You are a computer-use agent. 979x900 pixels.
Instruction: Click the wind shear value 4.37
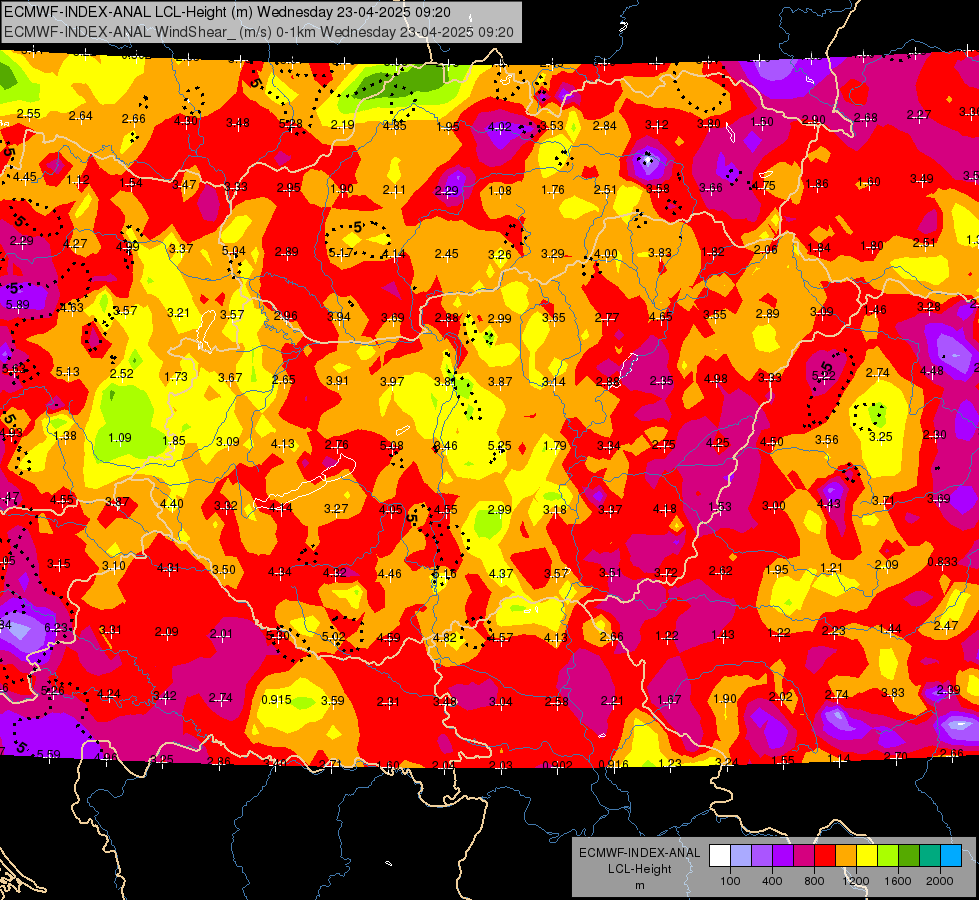click(501, 573)
